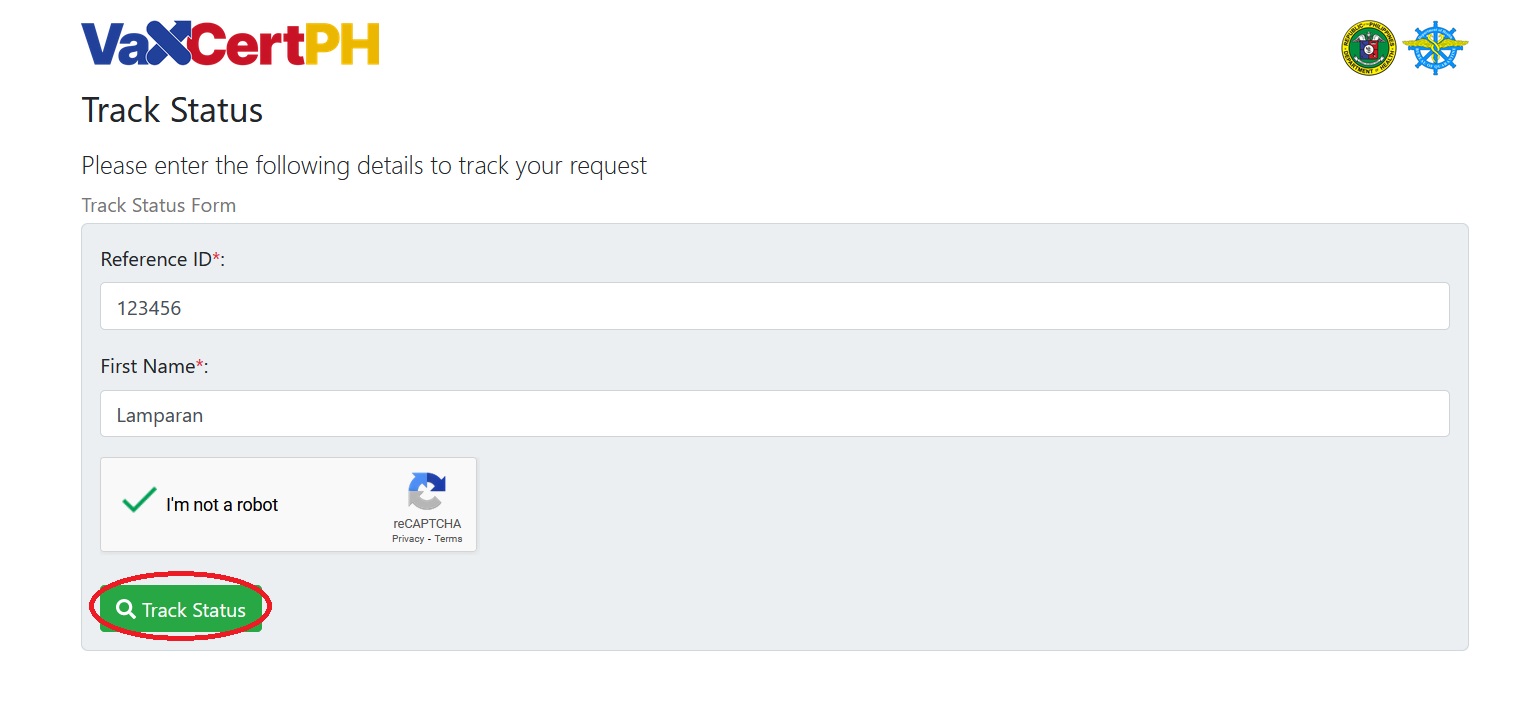Viewport: 1534px width, 727px height.
Task: Click the reCAPTCHA arrows logo
Action: (426, 492)
